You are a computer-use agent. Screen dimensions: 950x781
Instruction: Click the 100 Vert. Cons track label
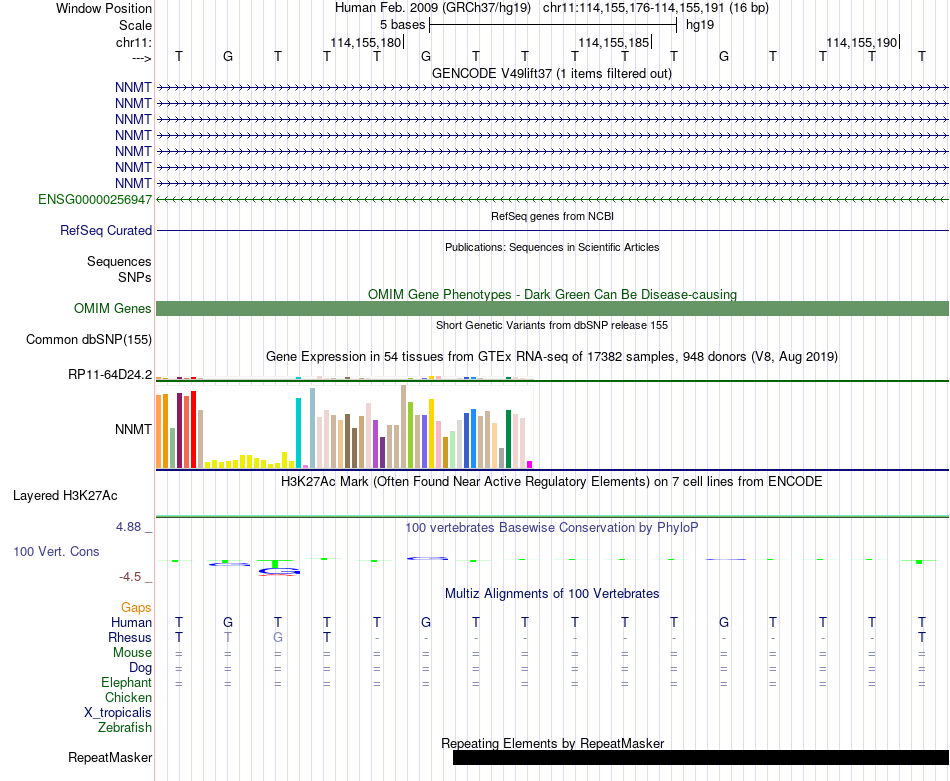56,551
